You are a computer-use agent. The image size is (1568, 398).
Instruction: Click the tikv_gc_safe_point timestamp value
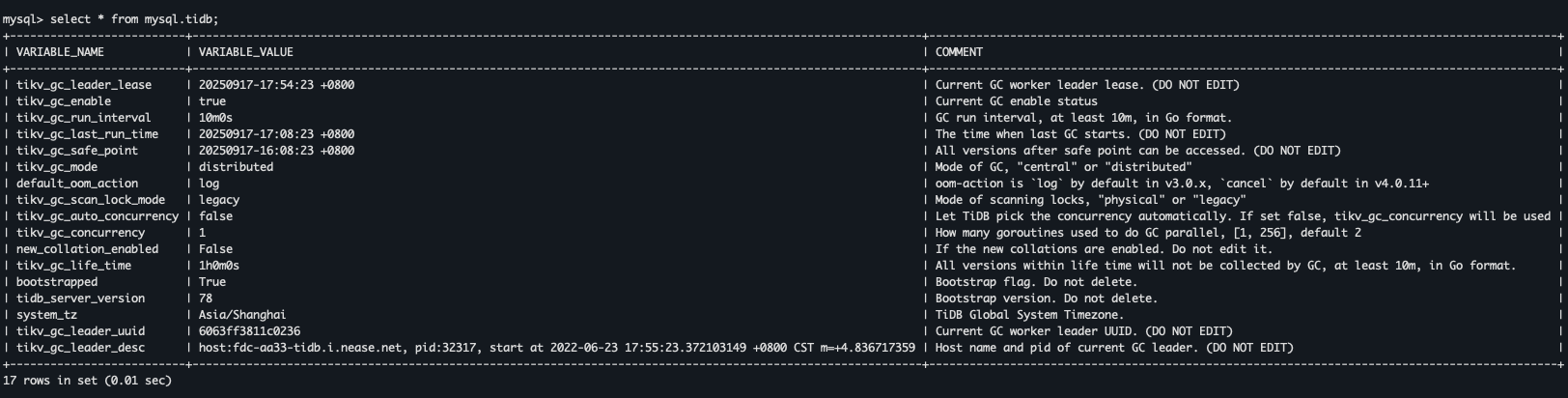pos(276,151)
